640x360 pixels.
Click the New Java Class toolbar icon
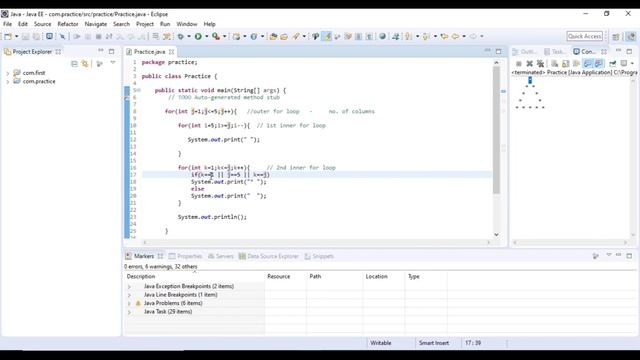(254, 36)
